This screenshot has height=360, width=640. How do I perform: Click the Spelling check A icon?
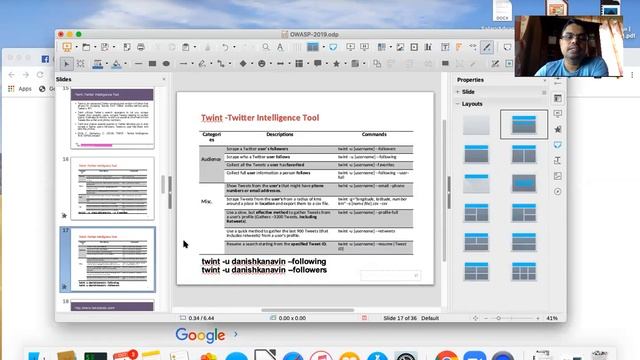tap(280, 47)
